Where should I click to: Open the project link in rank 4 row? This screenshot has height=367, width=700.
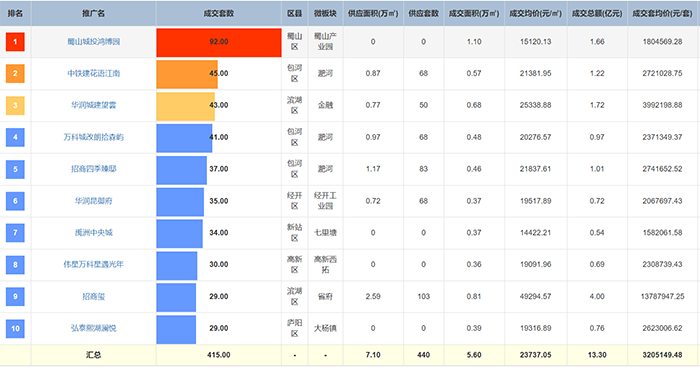click(94, 137)
